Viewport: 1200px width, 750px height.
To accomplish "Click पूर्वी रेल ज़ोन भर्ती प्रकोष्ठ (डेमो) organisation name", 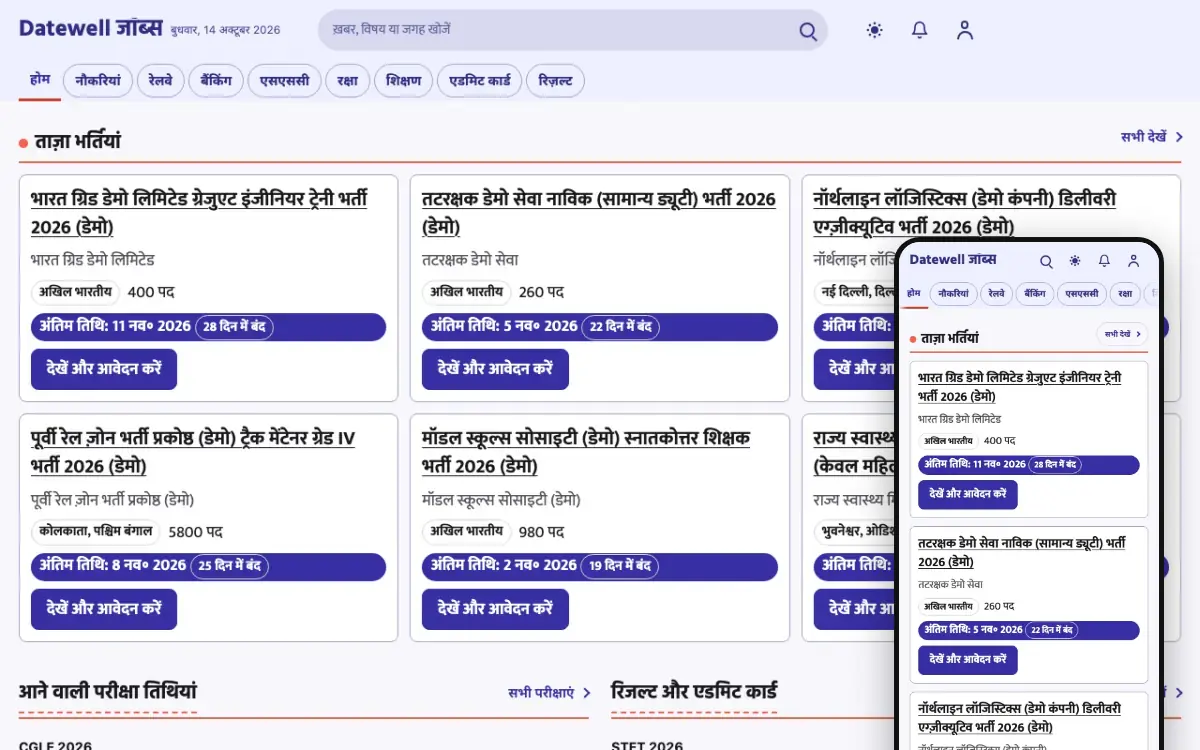I will point(112,500).
